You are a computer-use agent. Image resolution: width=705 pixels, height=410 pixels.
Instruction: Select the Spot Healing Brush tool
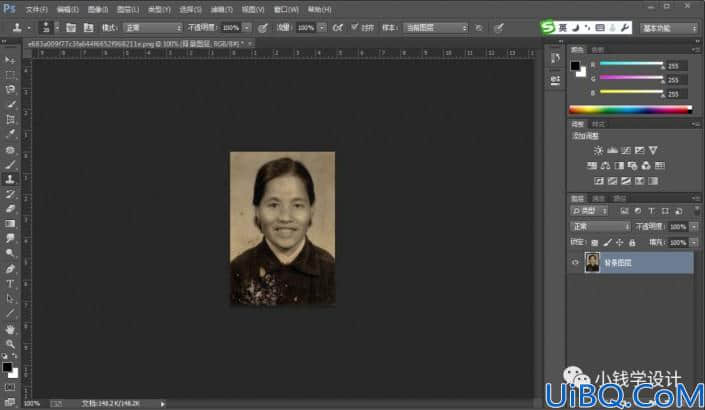[10, 150]
